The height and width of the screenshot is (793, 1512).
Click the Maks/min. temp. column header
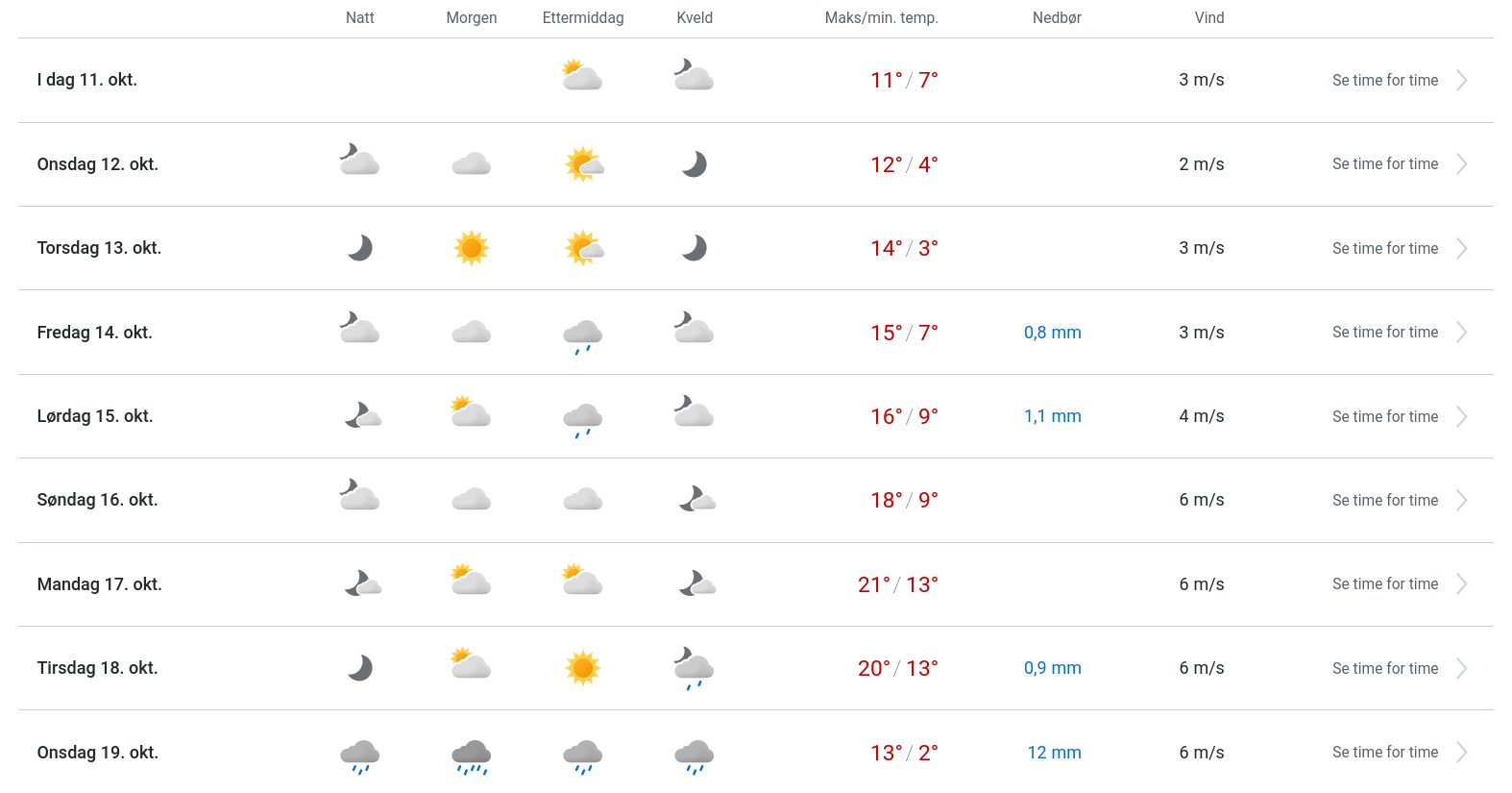coord(881,17)
